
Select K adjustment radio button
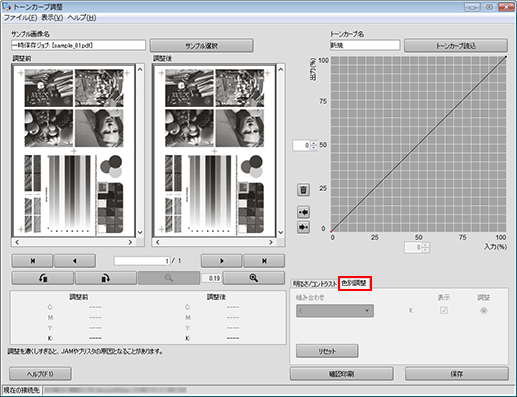click(x=484, y=310)
